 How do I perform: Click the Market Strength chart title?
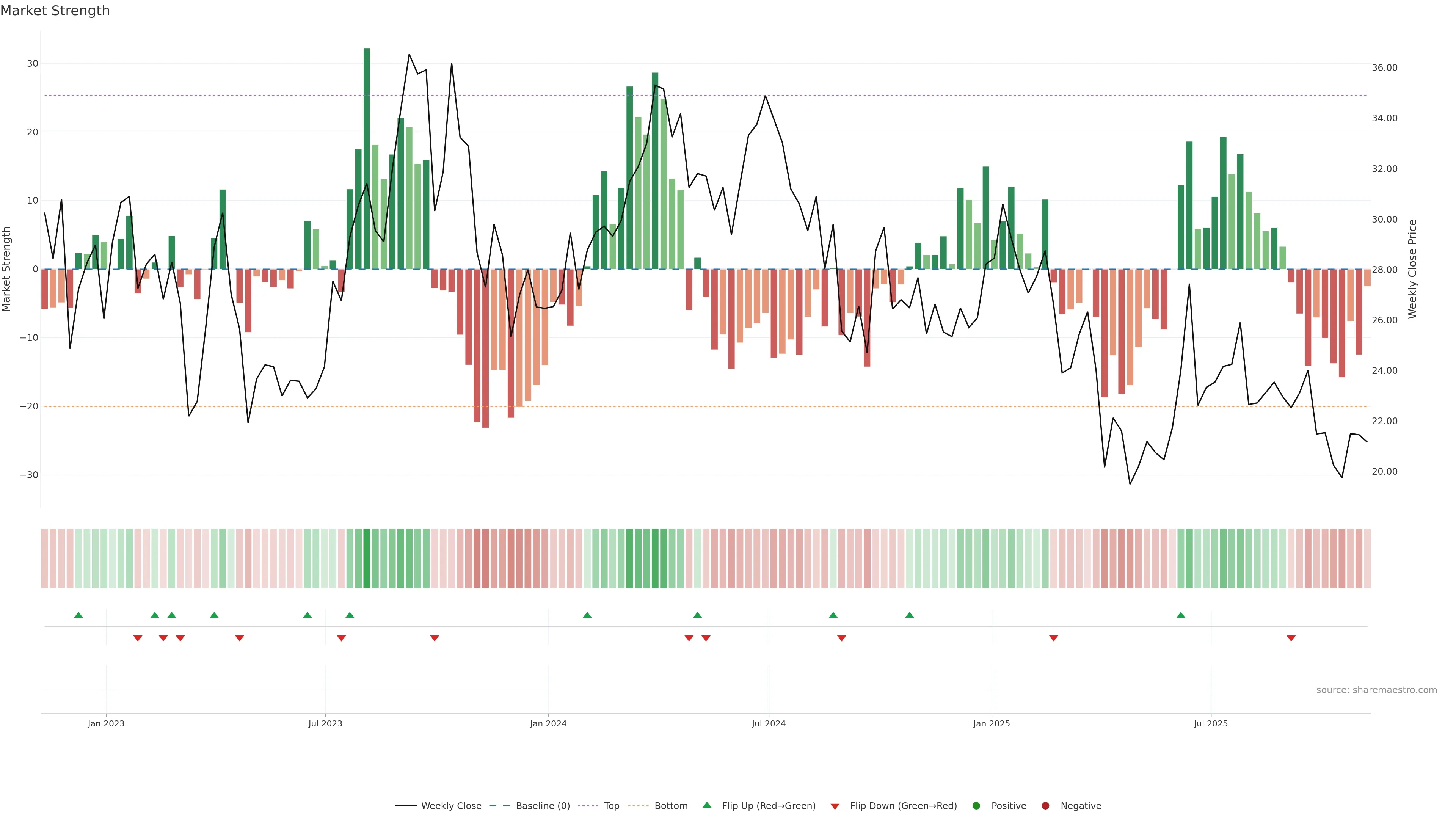click(x=55, y=11)
